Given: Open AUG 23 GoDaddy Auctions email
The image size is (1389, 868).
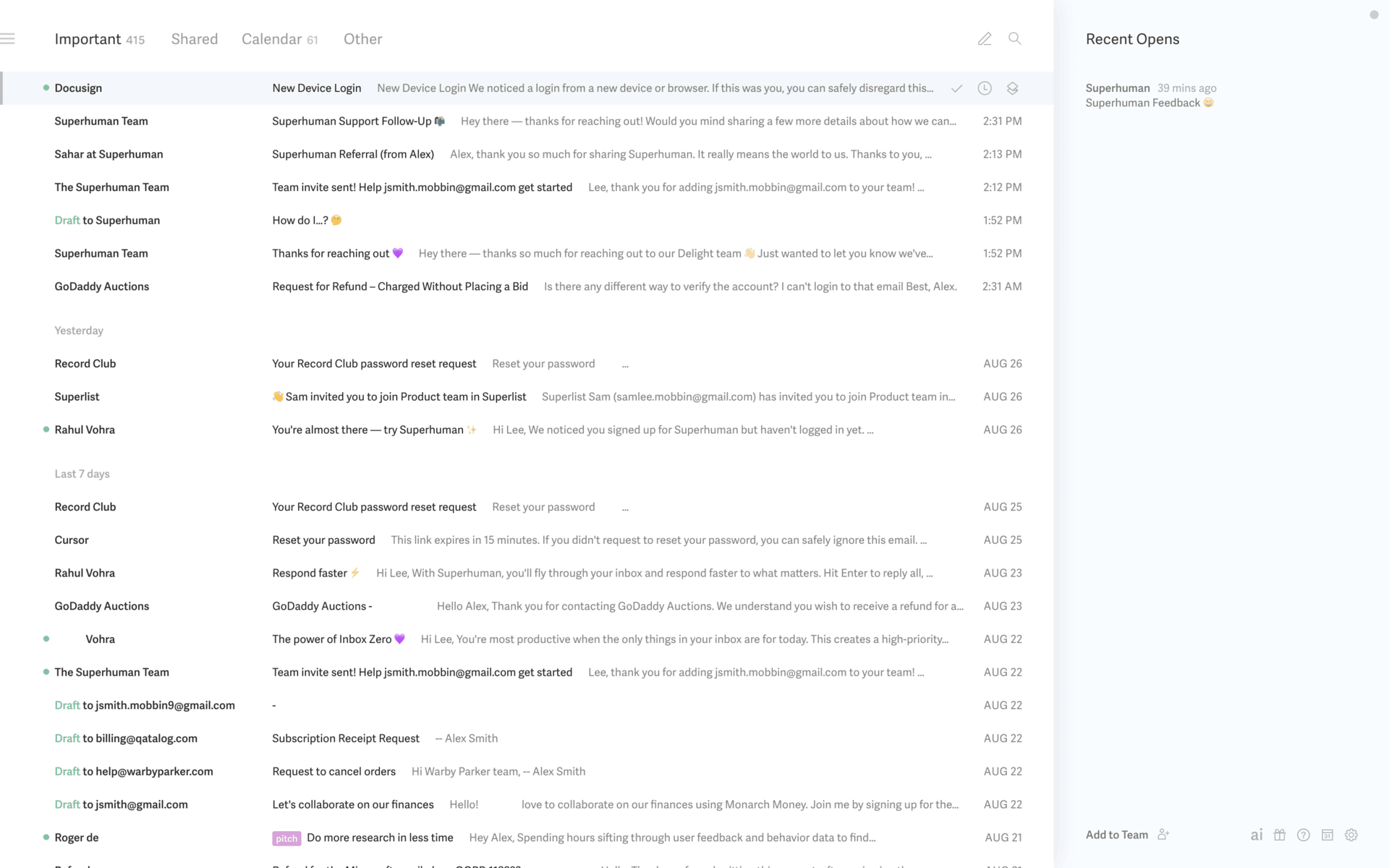Looking at the screenshot, I should [x=527, y=606].
